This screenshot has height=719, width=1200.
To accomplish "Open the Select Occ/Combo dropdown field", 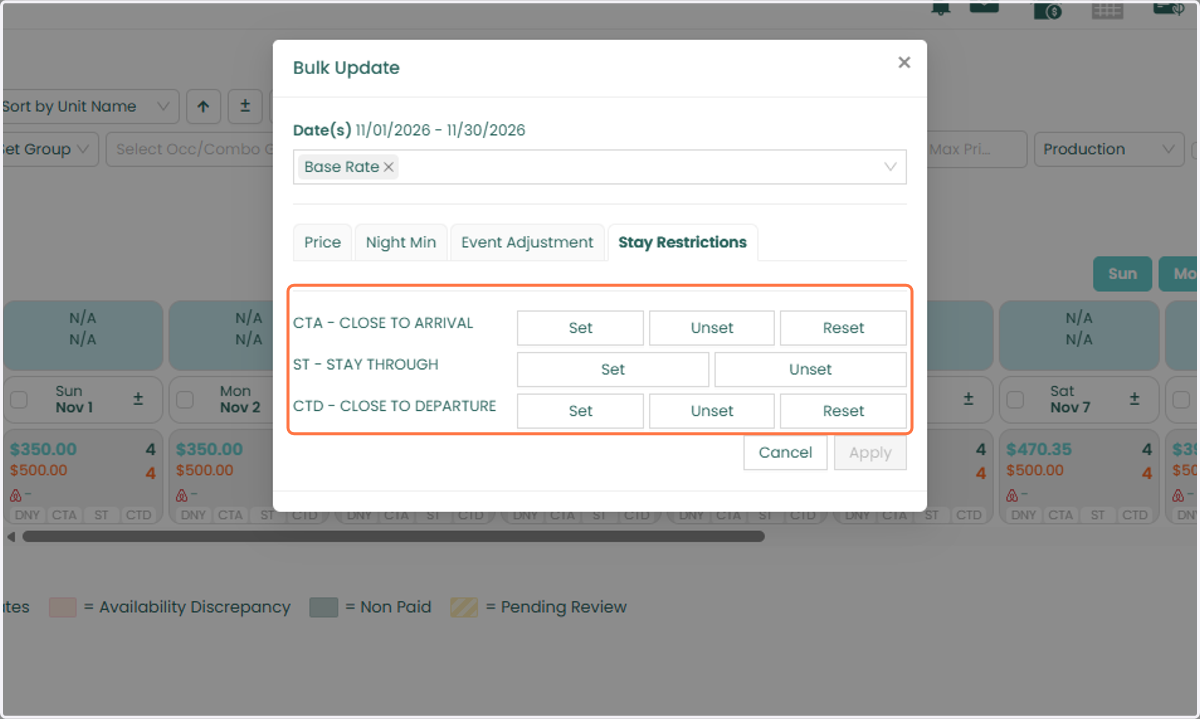I will [x=190, y=149].
